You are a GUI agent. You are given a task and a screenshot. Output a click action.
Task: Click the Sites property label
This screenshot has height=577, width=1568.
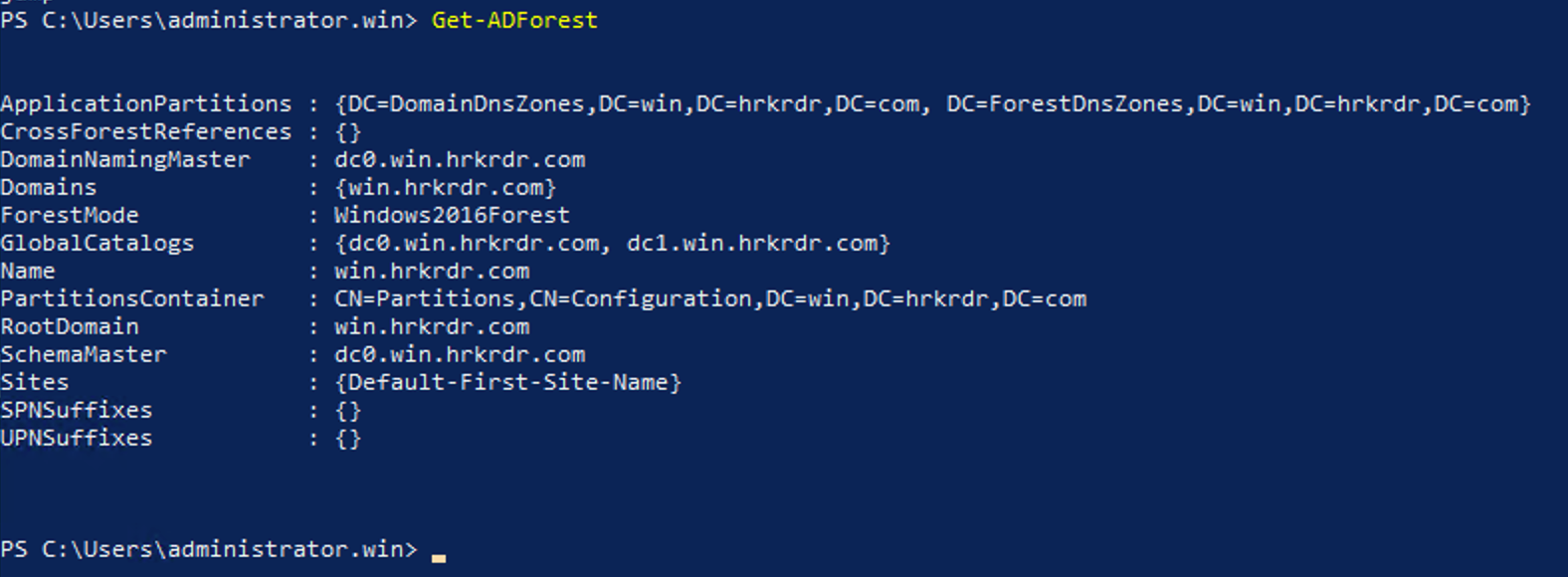(35, 382)
